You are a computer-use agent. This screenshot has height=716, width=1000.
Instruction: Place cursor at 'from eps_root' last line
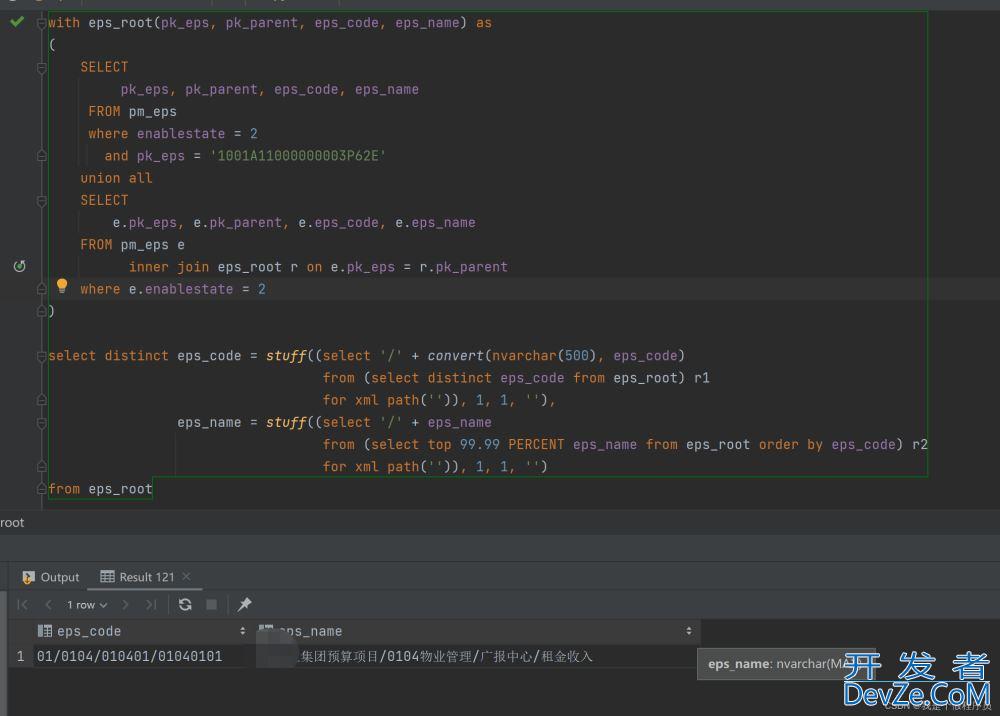pyautogui.click(x=100, y=489)
